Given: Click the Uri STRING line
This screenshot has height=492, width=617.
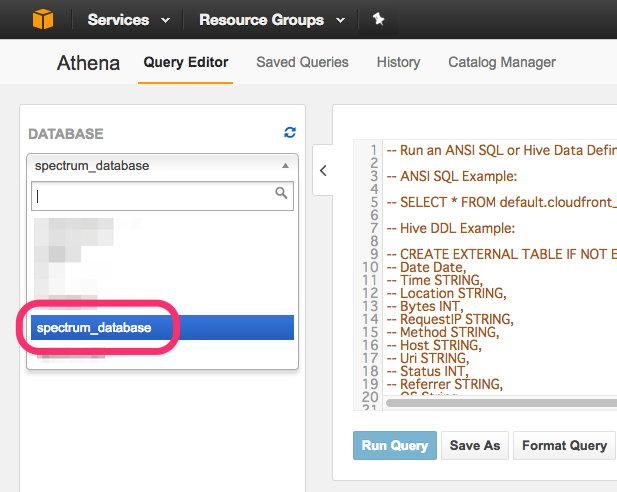Looking at the screenshot, I should [428, 358].
